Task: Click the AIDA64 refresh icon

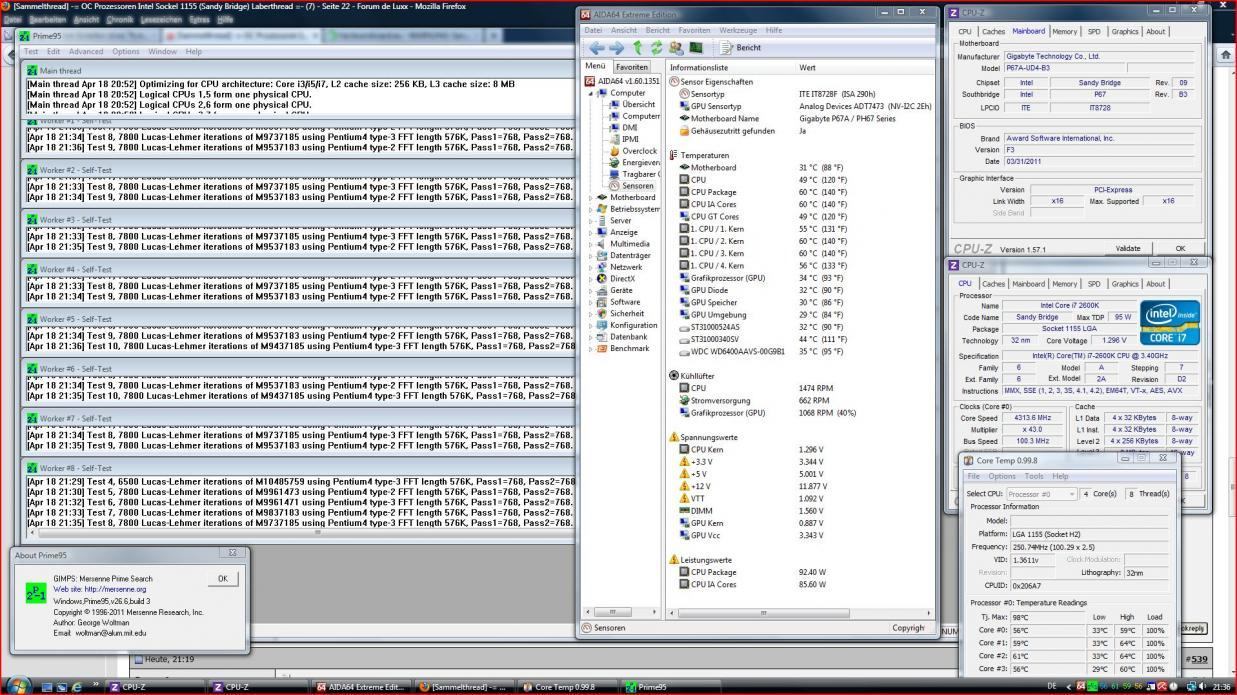Action: [x=657, y=47]
